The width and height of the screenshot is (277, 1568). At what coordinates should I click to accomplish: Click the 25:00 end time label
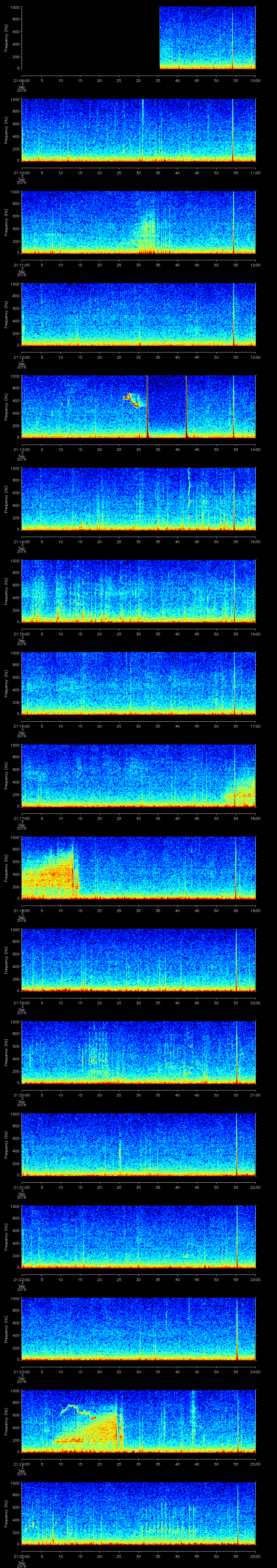pos(256,1463)
